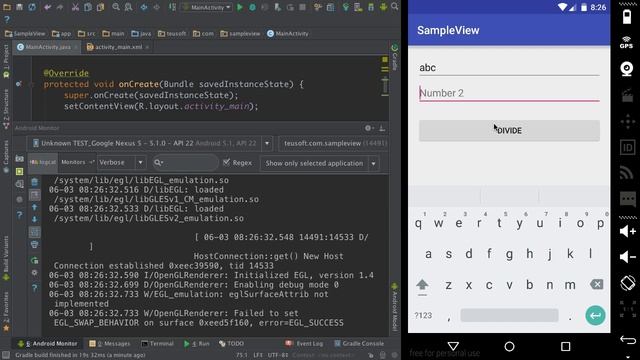Click the Open folder icon in the toolbar
Image resolution: width=640 pixels, height=360 pixels.
(x=7, y=7)
